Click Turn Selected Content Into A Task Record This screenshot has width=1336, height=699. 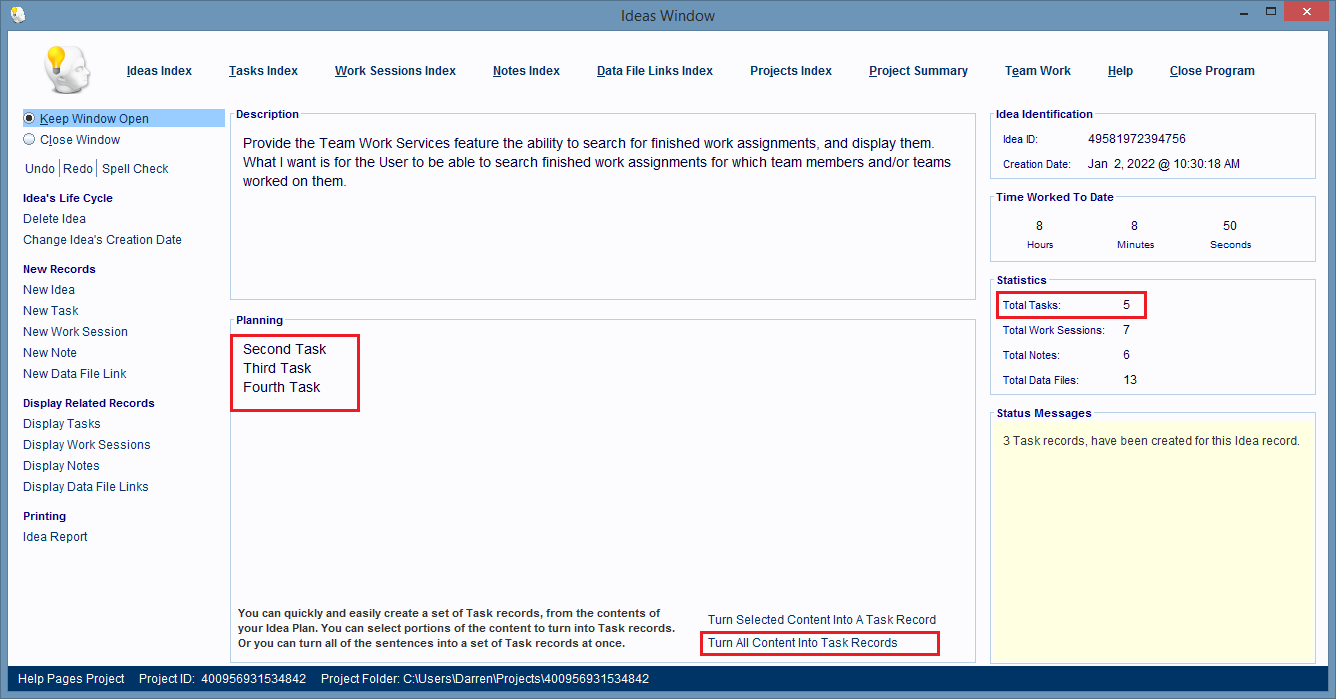click(822, 620)
